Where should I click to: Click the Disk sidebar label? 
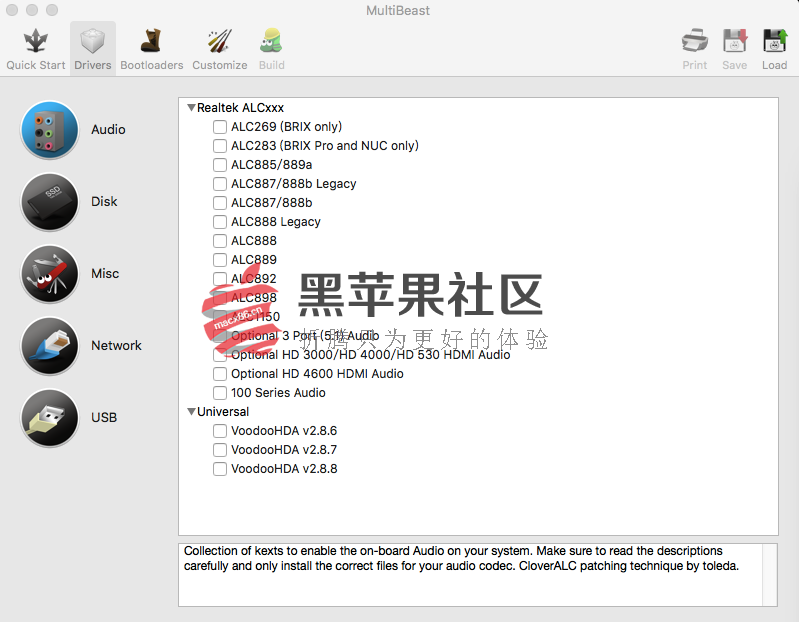[104, 202]
